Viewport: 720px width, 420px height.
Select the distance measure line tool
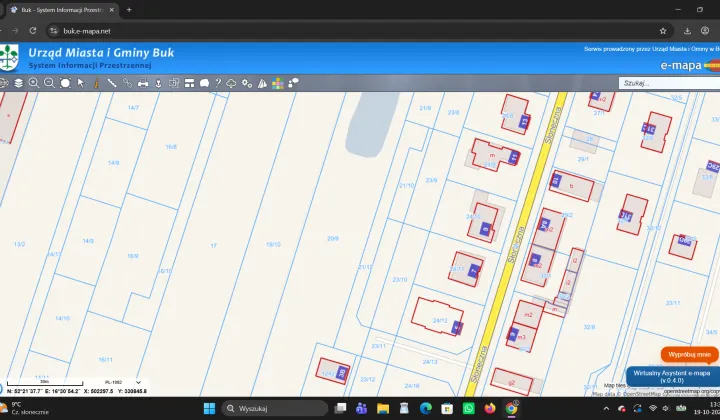click(112, 83)
